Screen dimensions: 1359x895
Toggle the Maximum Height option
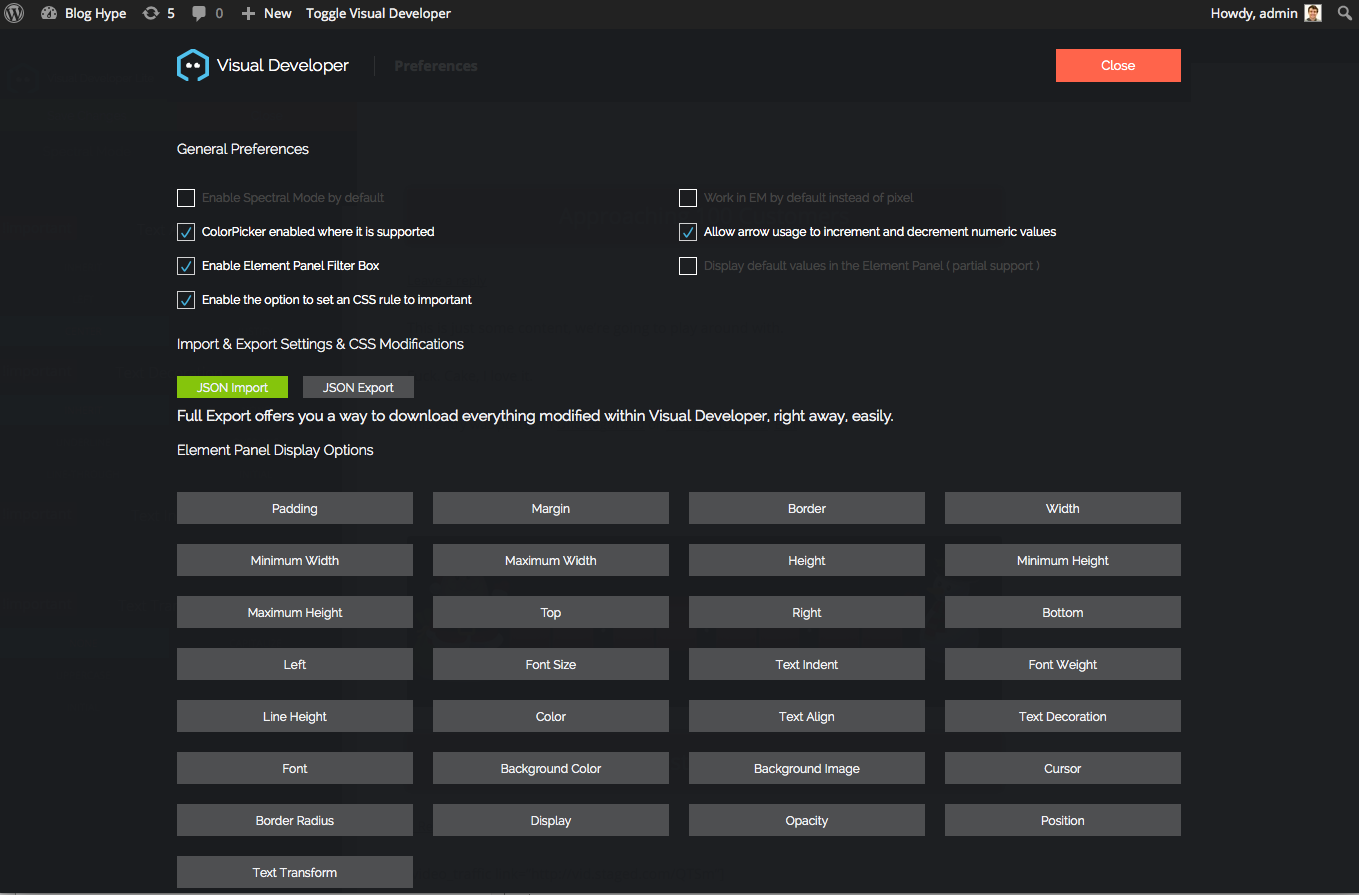coord(295,612)
